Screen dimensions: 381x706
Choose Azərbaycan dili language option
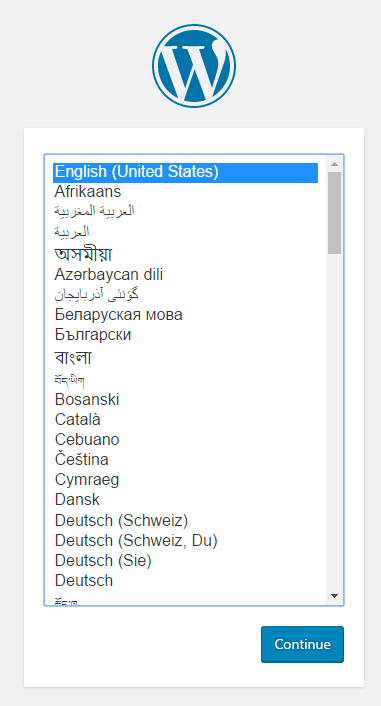tap(186, 274)
